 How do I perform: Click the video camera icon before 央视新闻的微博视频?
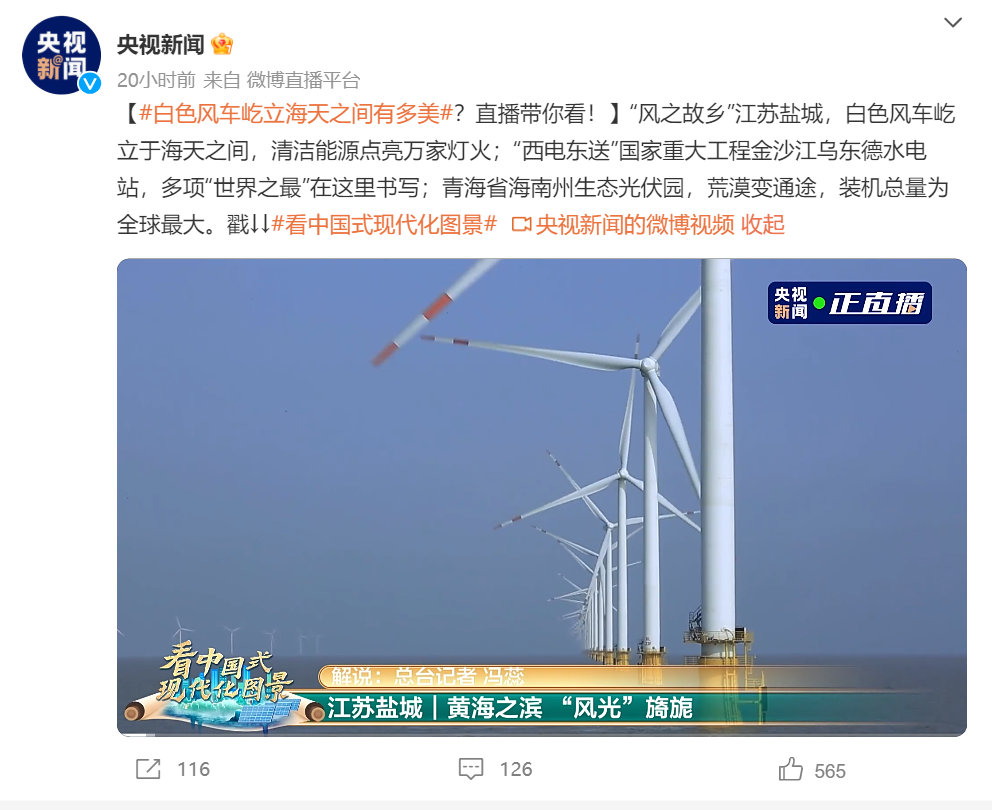point(521,225)
